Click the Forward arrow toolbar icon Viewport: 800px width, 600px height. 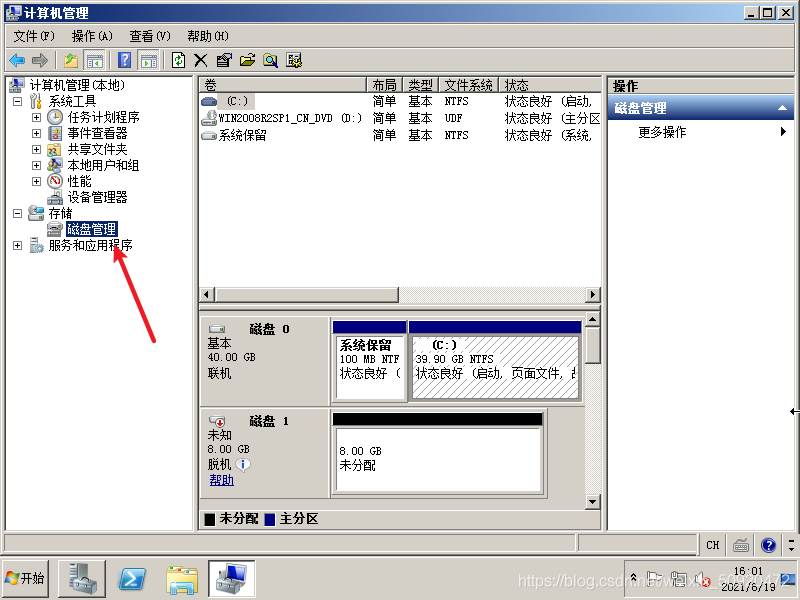coord(40,61)
